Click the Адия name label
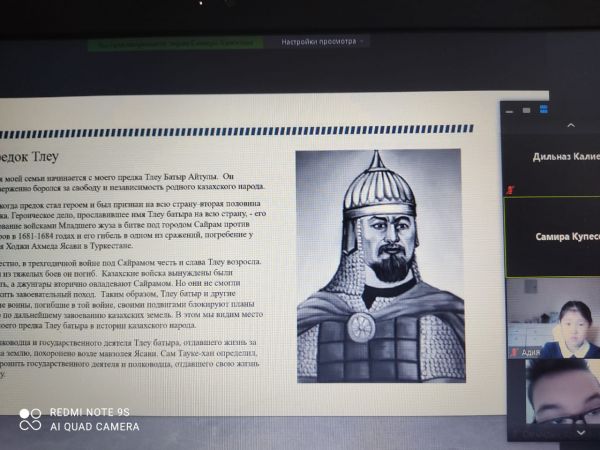 [x=530, y=353]
